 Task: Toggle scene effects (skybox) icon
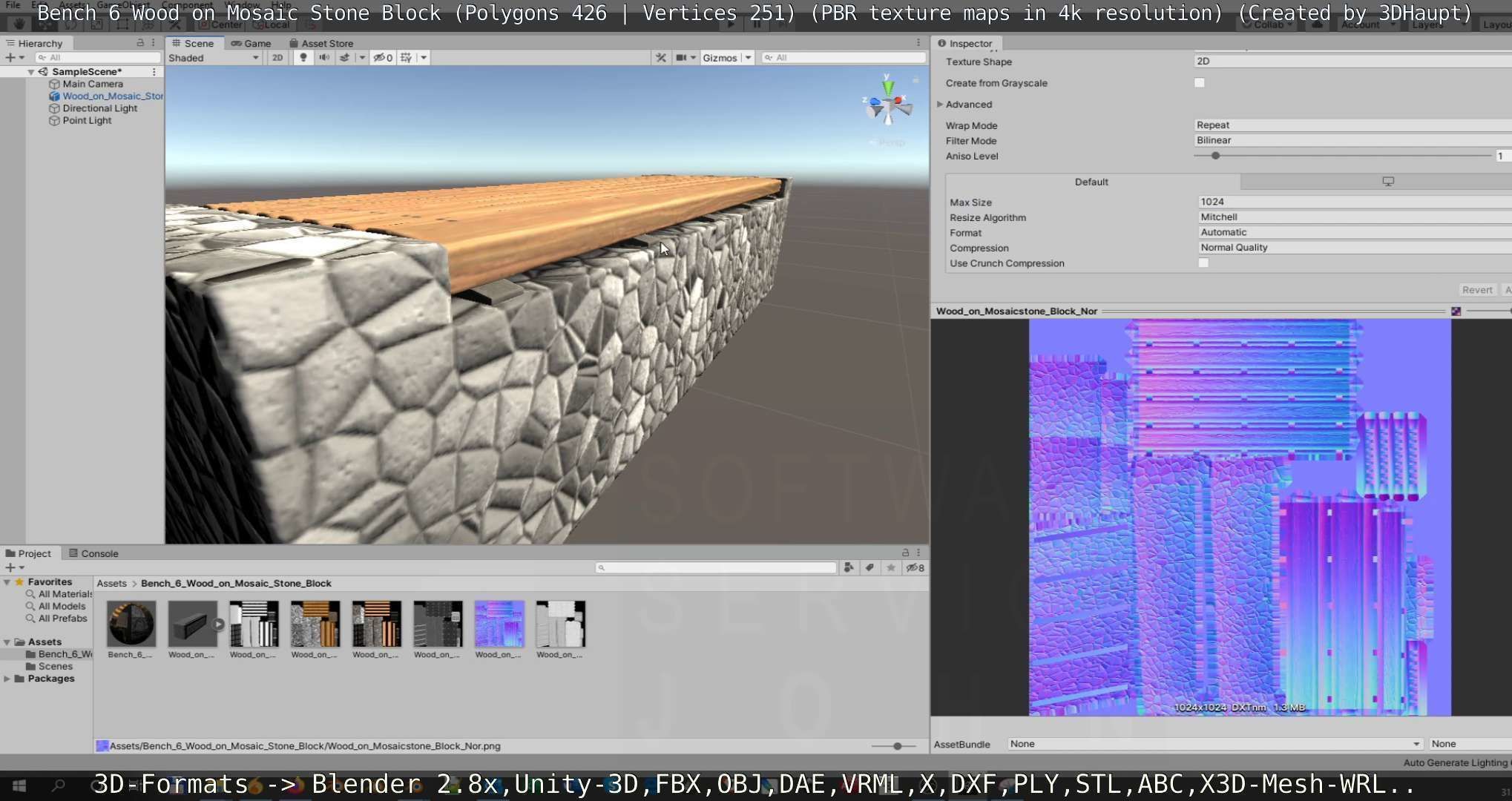click(x=344, y=57)
